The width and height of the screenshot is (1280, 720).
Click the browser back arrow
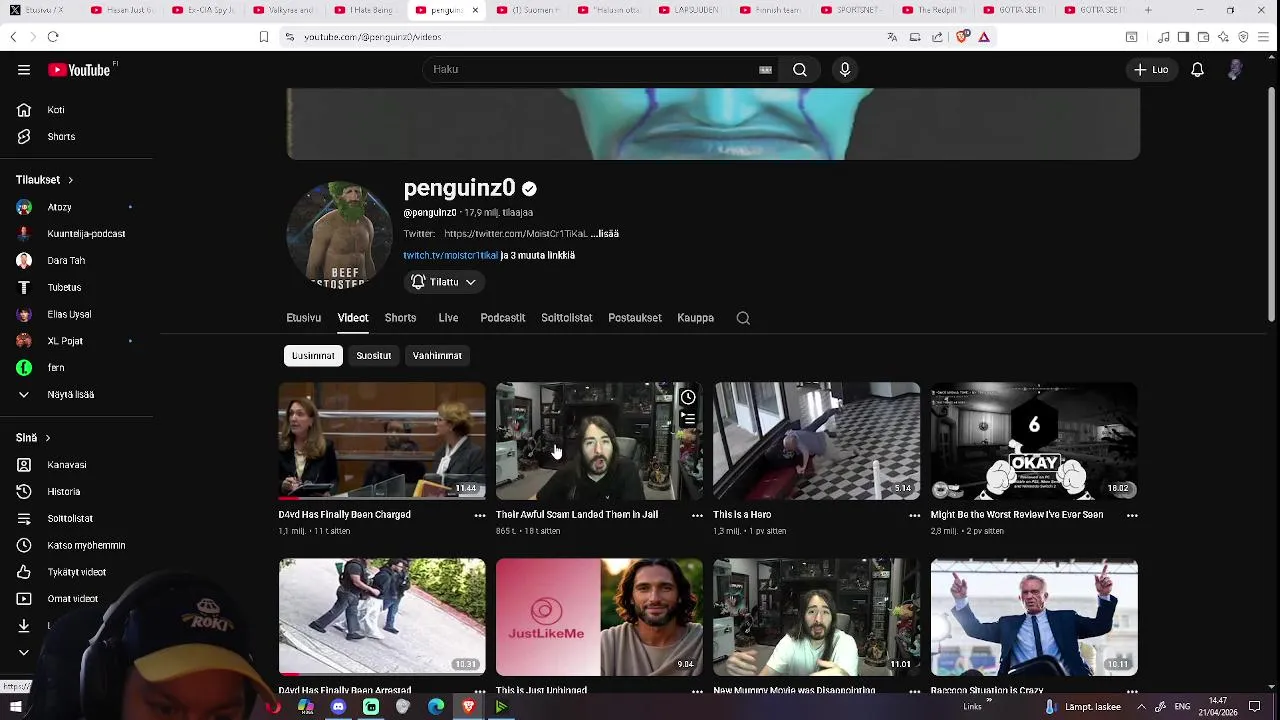[13, 37]
